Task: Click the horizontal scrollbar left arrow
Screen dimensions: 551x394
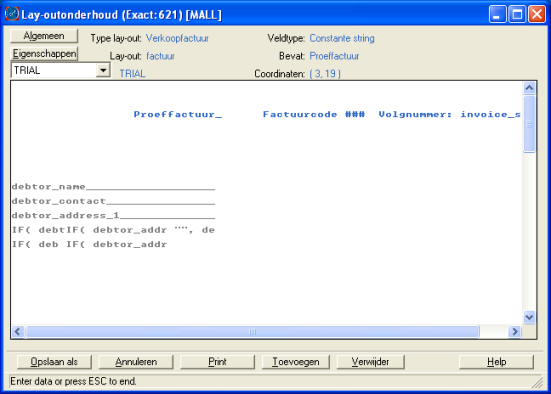Action: point(18,331)
